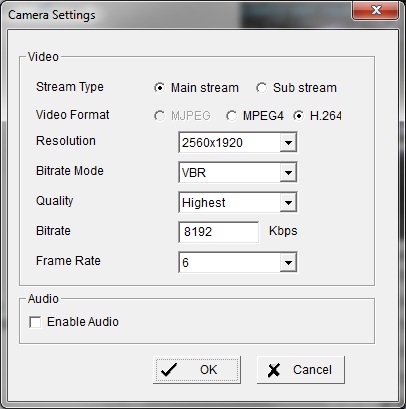Select the Sub stream radio button

coord(262,88)
